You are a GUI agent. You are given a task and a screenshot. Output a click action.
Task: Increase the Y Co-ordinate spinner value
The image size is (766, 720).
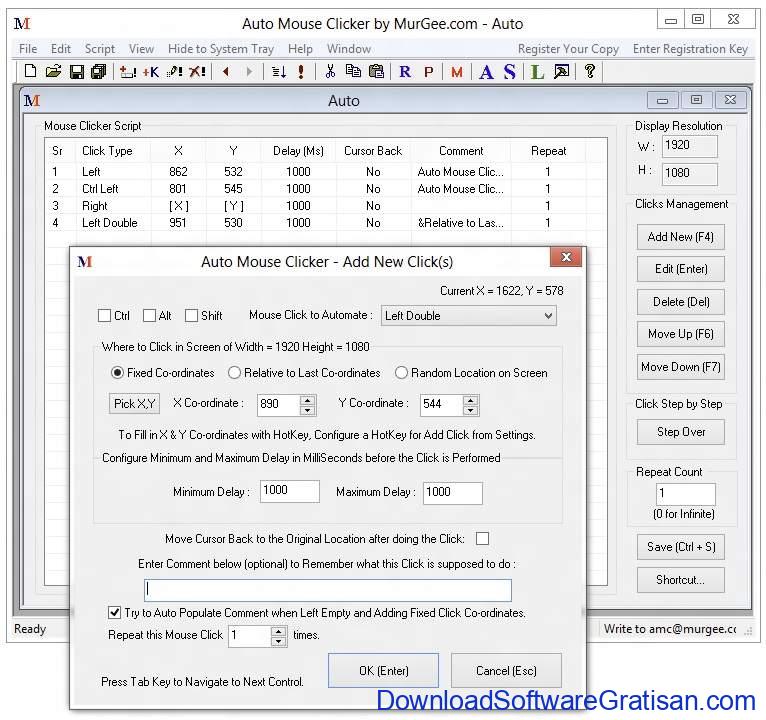[470, 400]
